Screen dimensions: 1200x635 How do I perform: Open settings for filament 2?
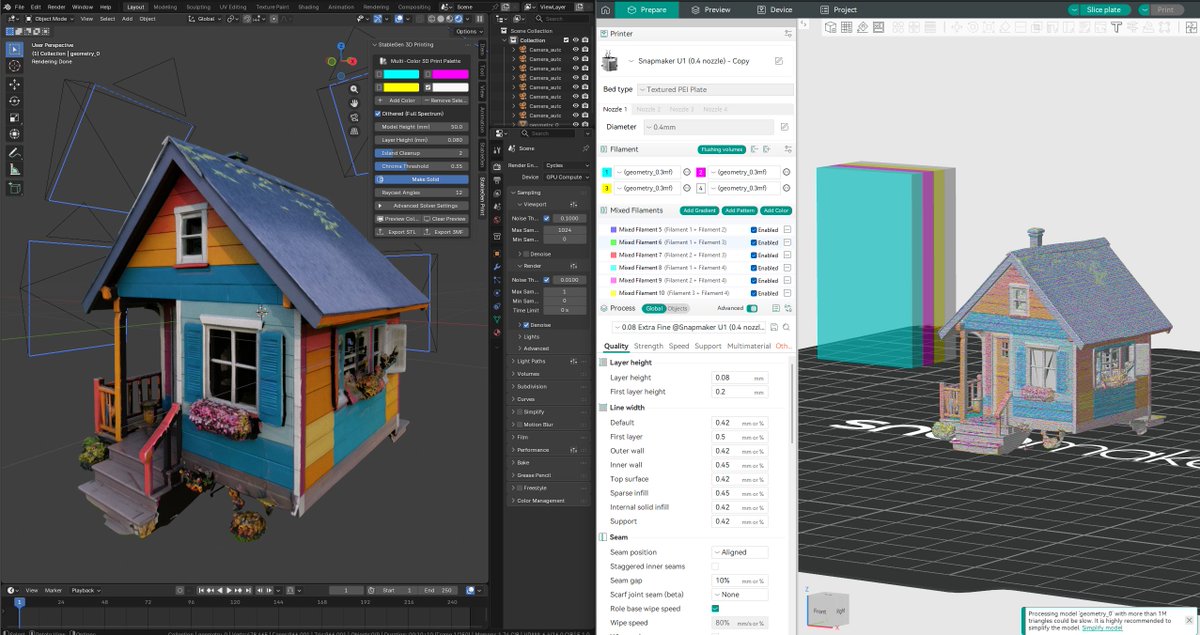pyautogui.click(x=787, y=172)
